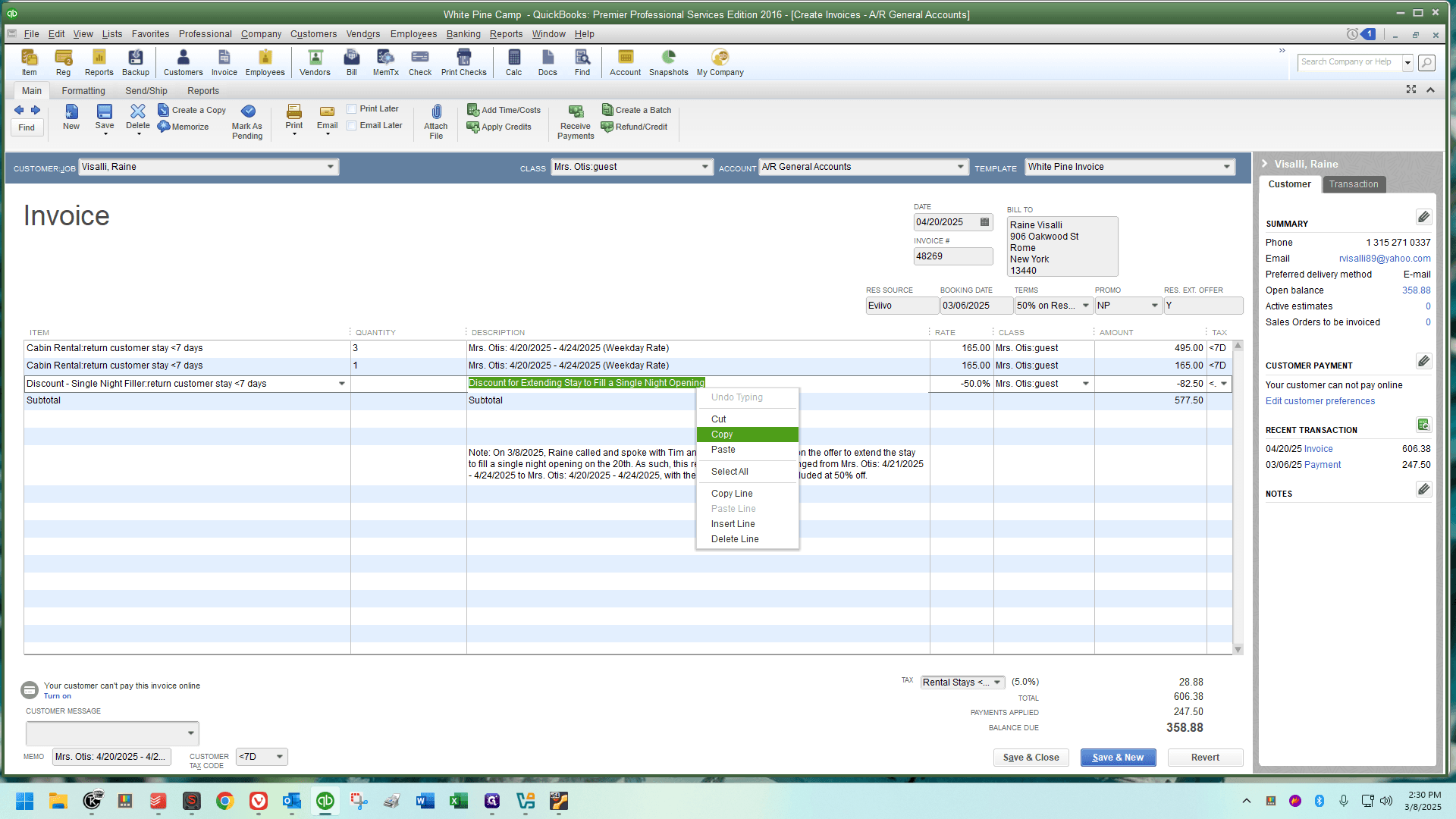Screen dimensions: 1456x819
Task: Expand the A/R Account dropdown
Action: point(961,167)
